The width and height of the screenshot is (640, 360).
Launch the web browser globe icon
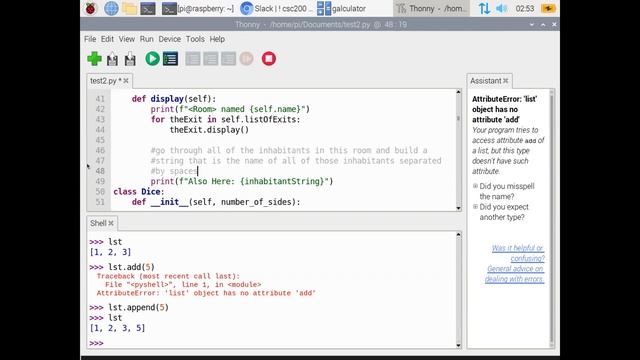(111, 8)
